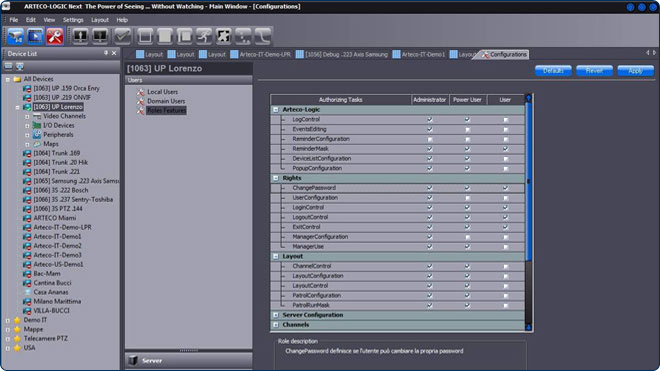Click the Roles Features icon
The height and width of the screenshot is (371, 660).
(140, 110)
